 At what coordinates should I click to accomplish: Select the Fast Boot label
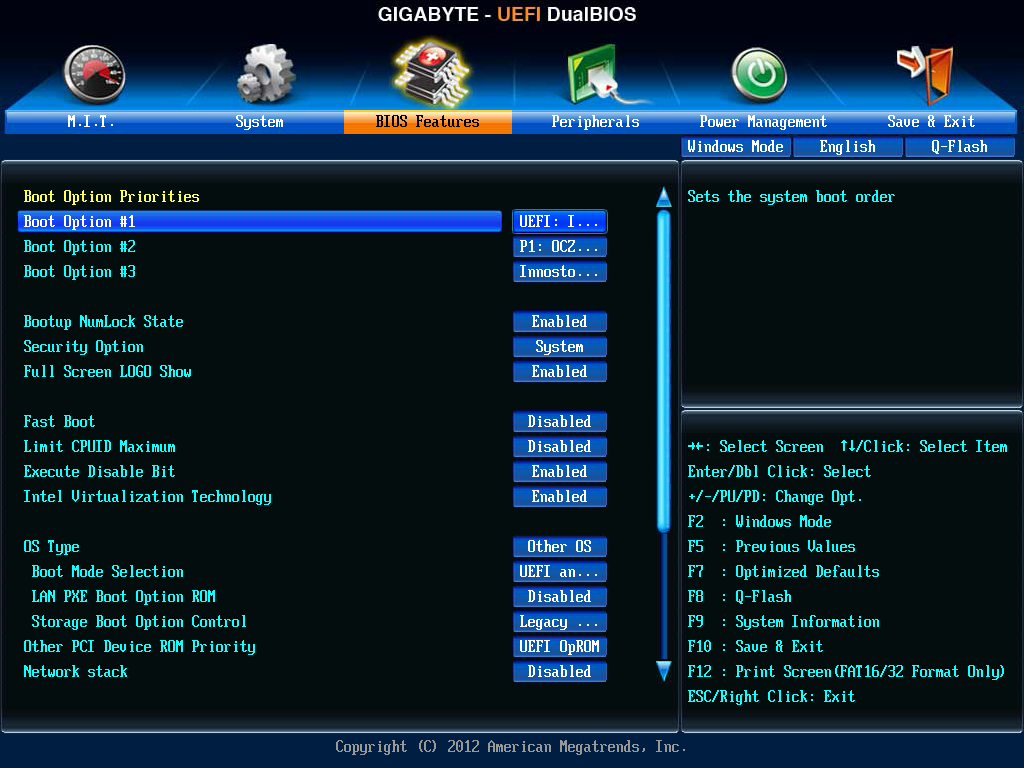59,422
